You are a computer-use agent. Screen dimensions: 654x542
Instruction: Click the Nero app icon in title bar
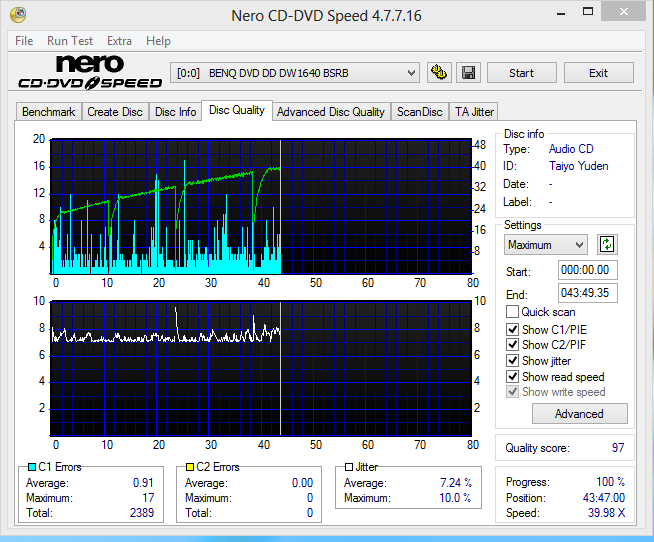click(x=18, y=15)
